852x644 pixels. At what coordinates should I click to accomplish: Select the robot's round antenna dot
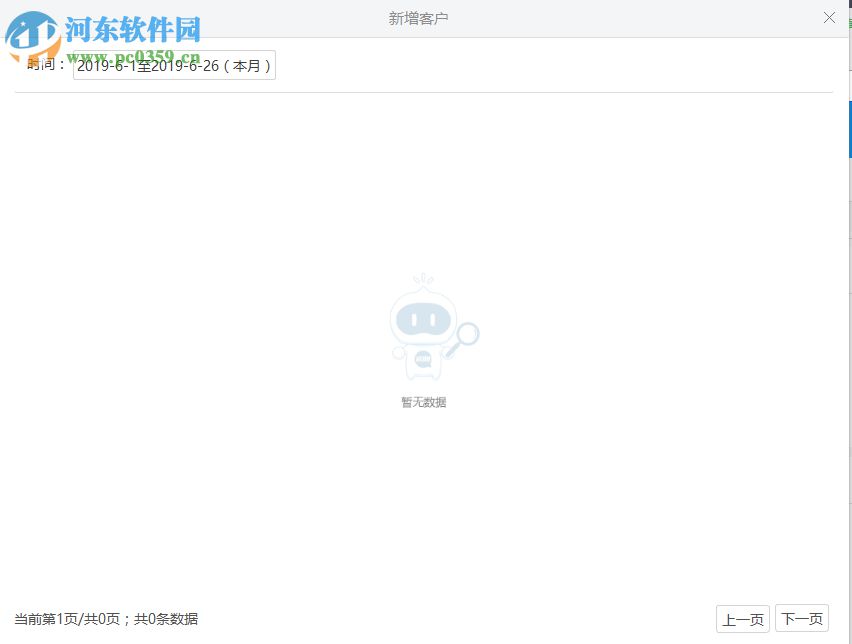[x=424, y=279]
